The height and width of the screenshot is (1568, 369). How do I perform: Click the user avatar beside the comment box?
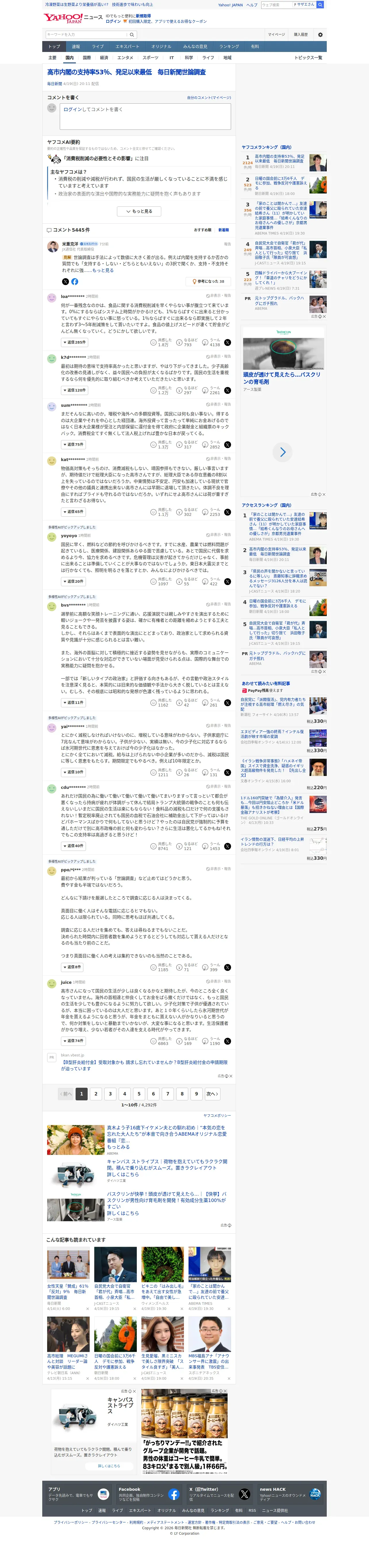coord(52,108)
